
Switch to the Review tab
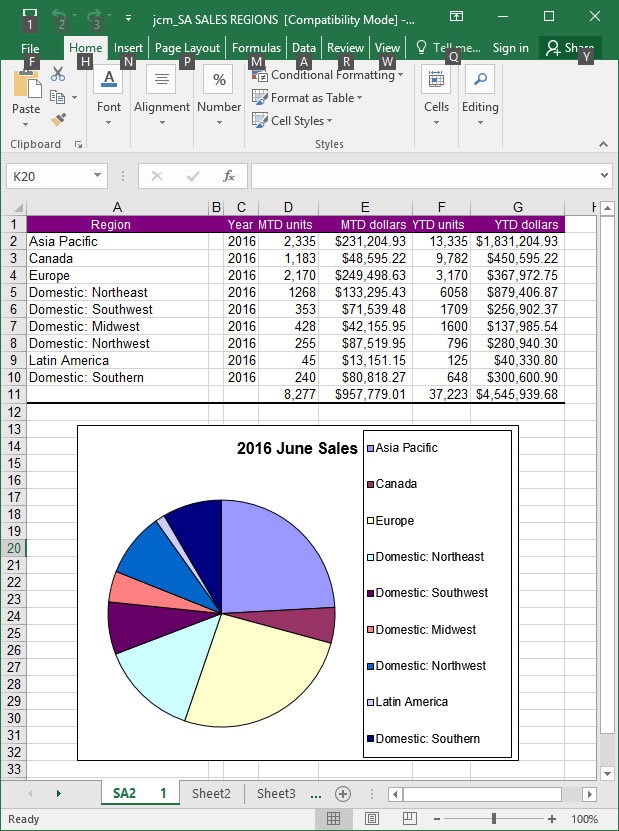[x=345, y=48]
